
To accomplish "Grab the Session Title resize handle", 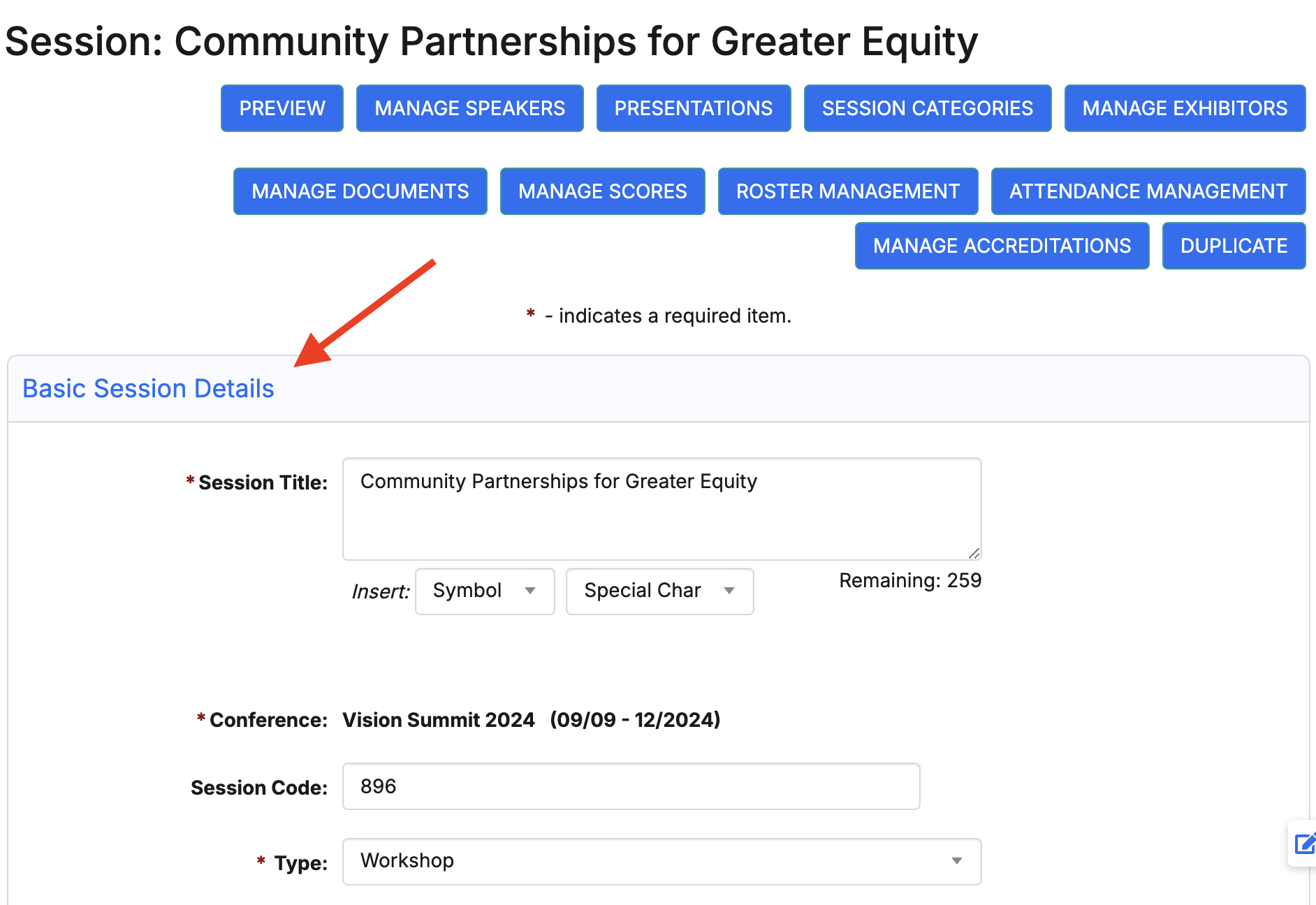I will 974,553.
